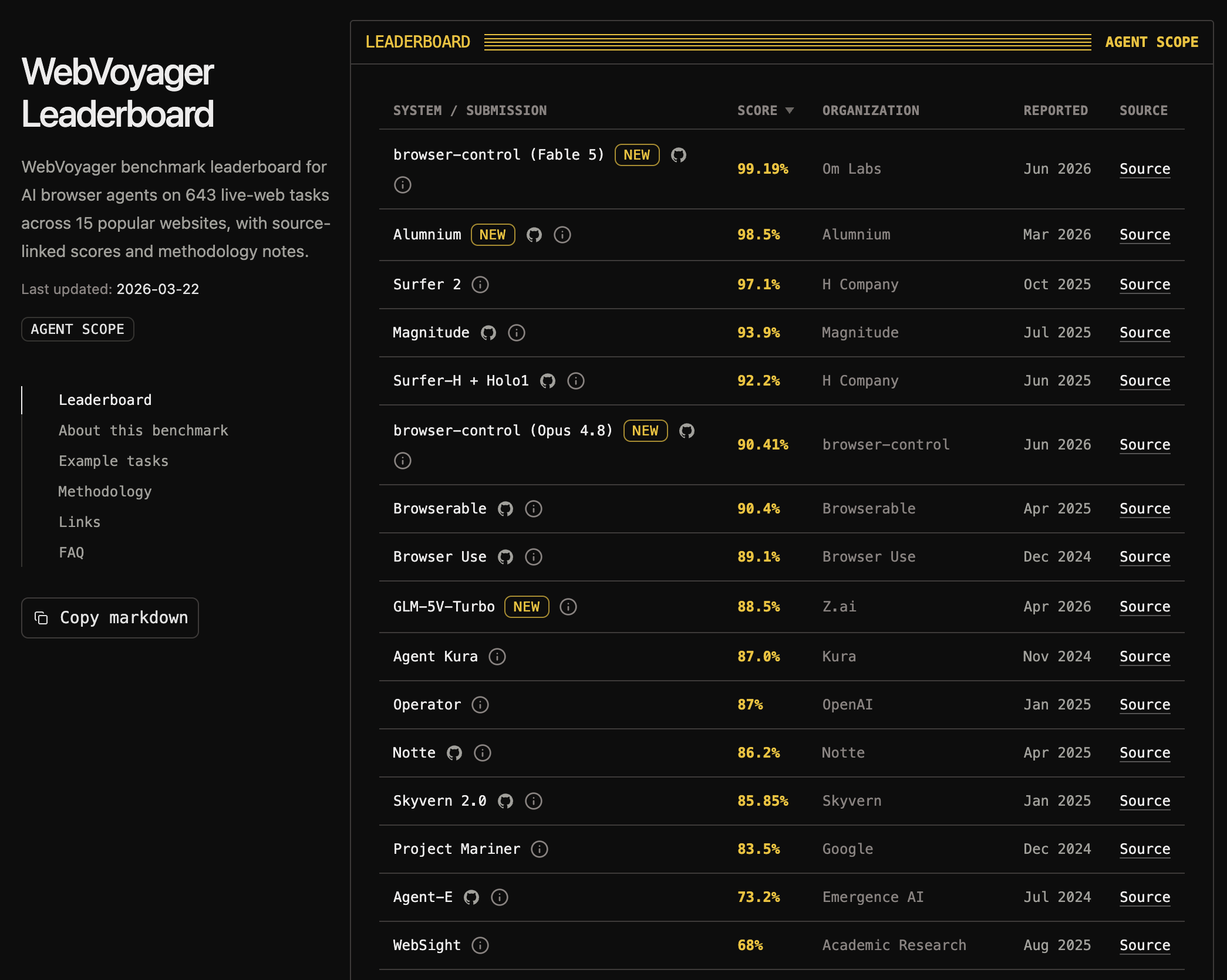Click NEW badge beside GLM-5V-Turbo

tap(527, 607)
